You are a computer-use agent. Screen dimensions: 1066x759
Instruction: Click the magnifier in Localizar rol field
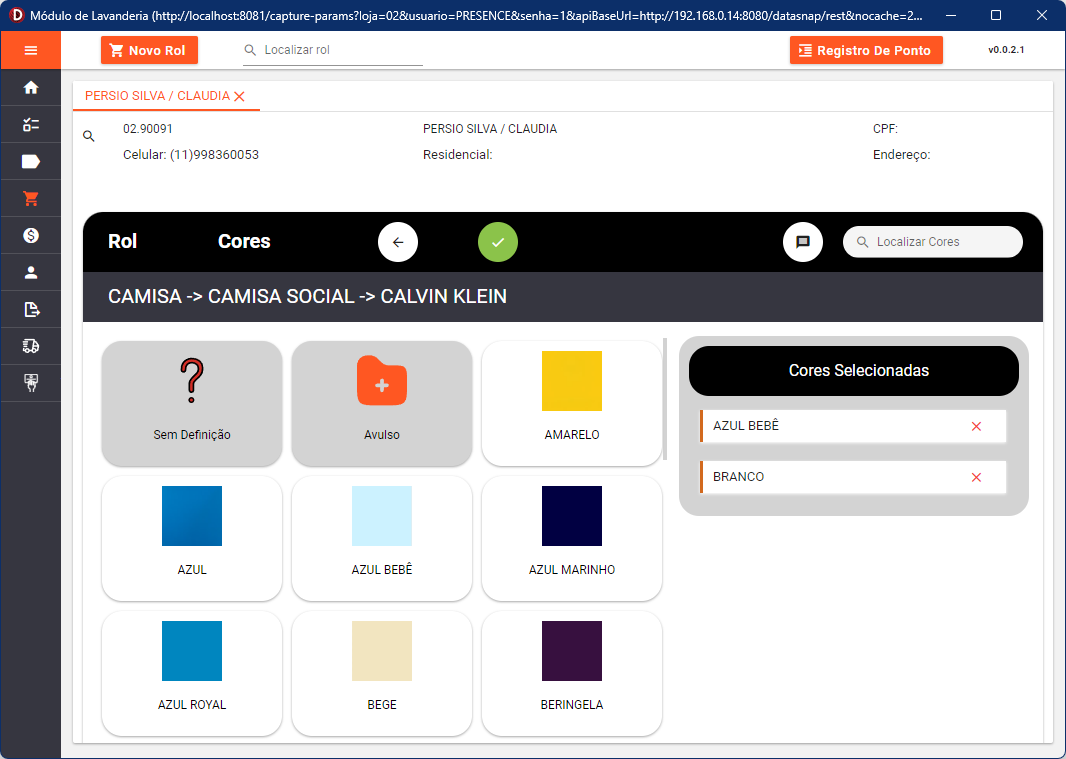point(250,50)
